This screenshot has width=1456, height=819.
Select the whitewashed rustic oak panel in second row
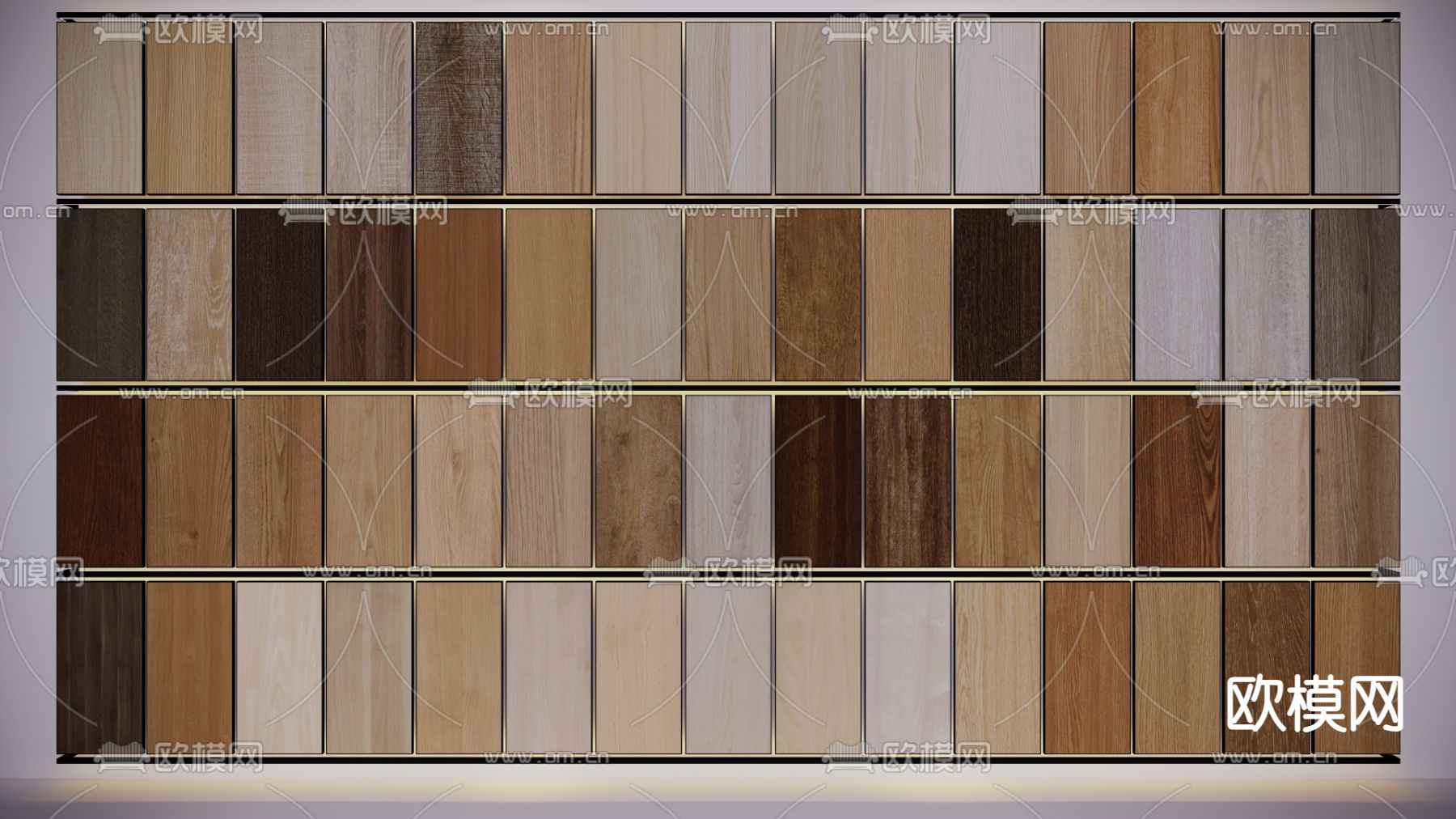pyautogui.click(x=189, y=295)
